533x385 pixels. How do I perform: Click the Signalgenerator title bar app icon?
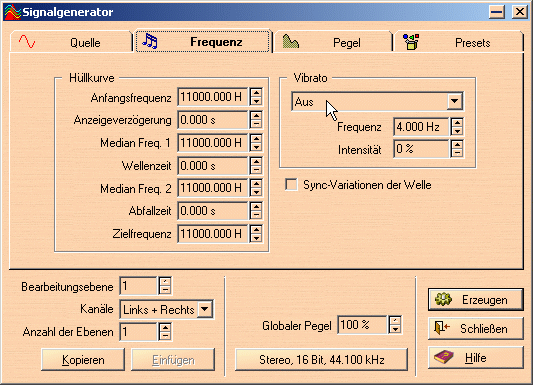(13, 12)
